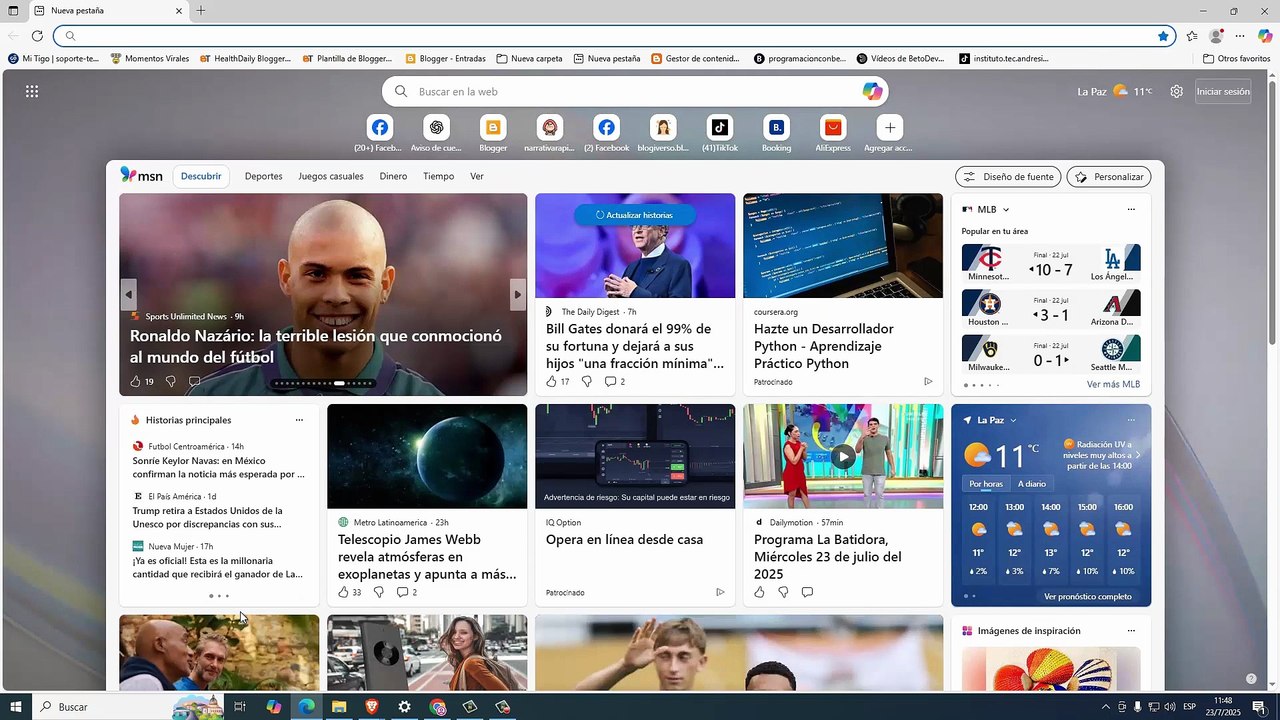Screen dimensions: 1280x720
Task: Like the Programa La Batidora video
Action: pyautogui.click(x=759, y=592)
